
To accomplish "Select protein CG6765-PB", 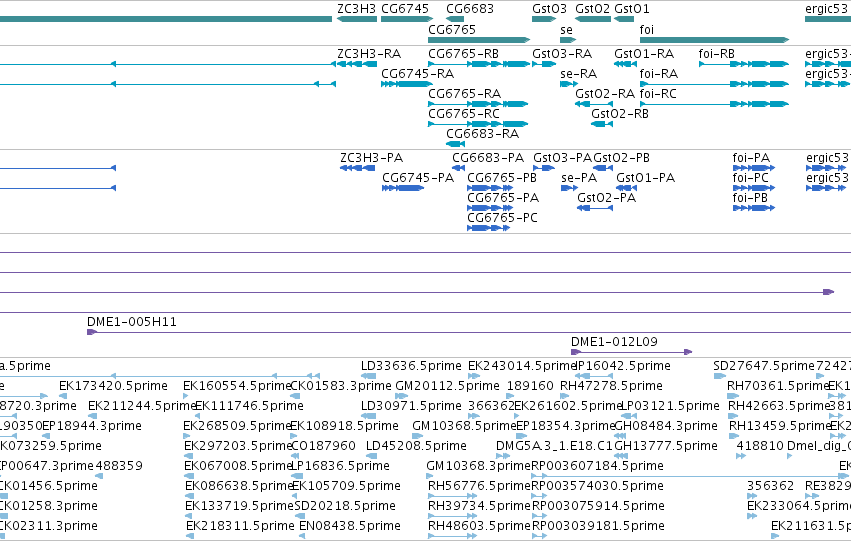I will 502,178.
